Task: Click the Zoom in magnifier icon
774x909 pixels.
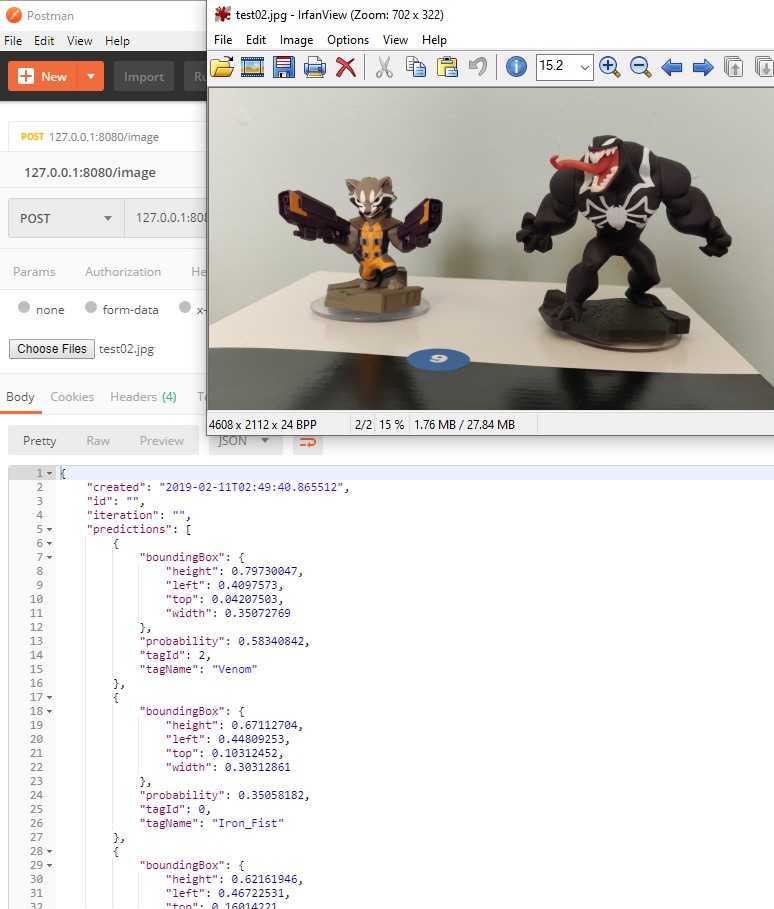Action: pos(609,67)
